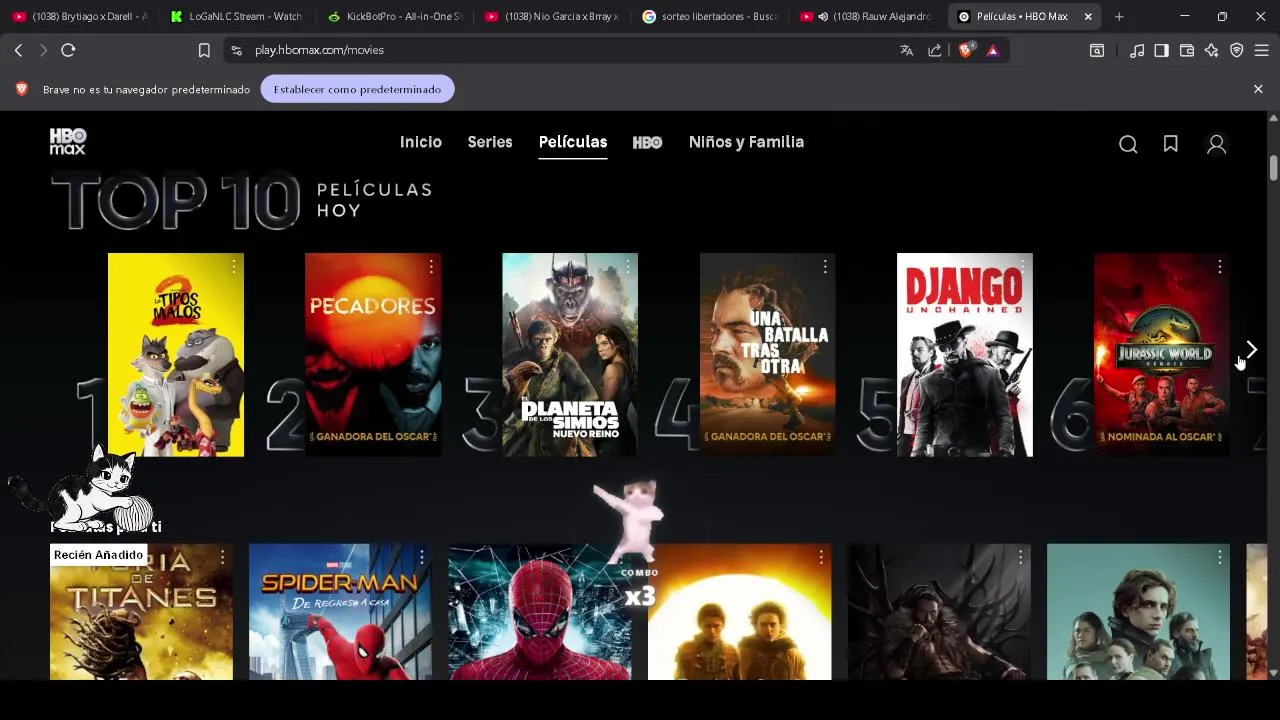The height and width of the screenshot is (720, 1280).
Task: Open options menu on Planeta de los Simios poster
Action: [628, 267]
